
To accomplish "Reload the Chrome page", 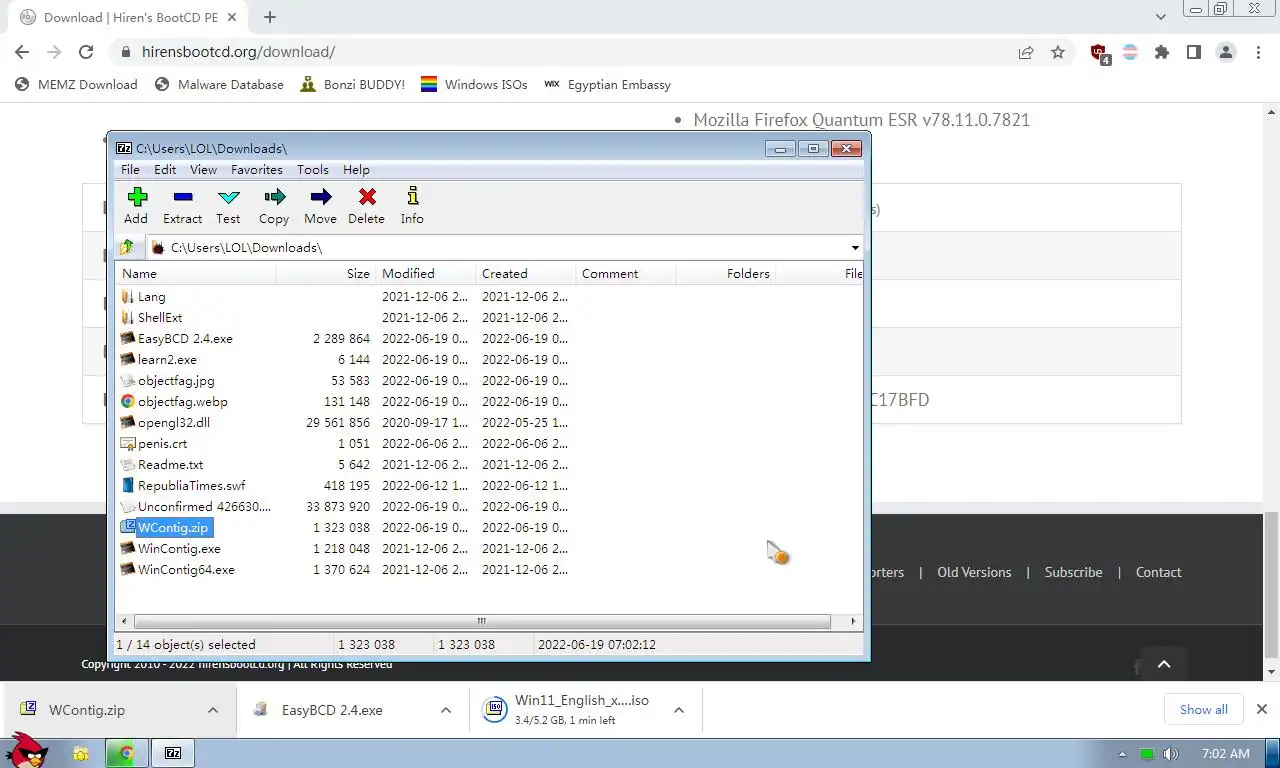I will click(86, 52).
